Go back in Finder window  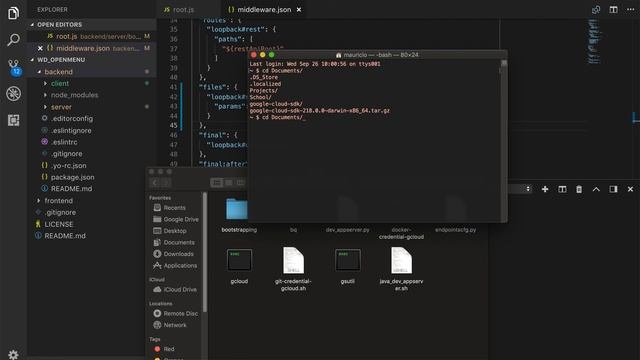tap(155, 183)
